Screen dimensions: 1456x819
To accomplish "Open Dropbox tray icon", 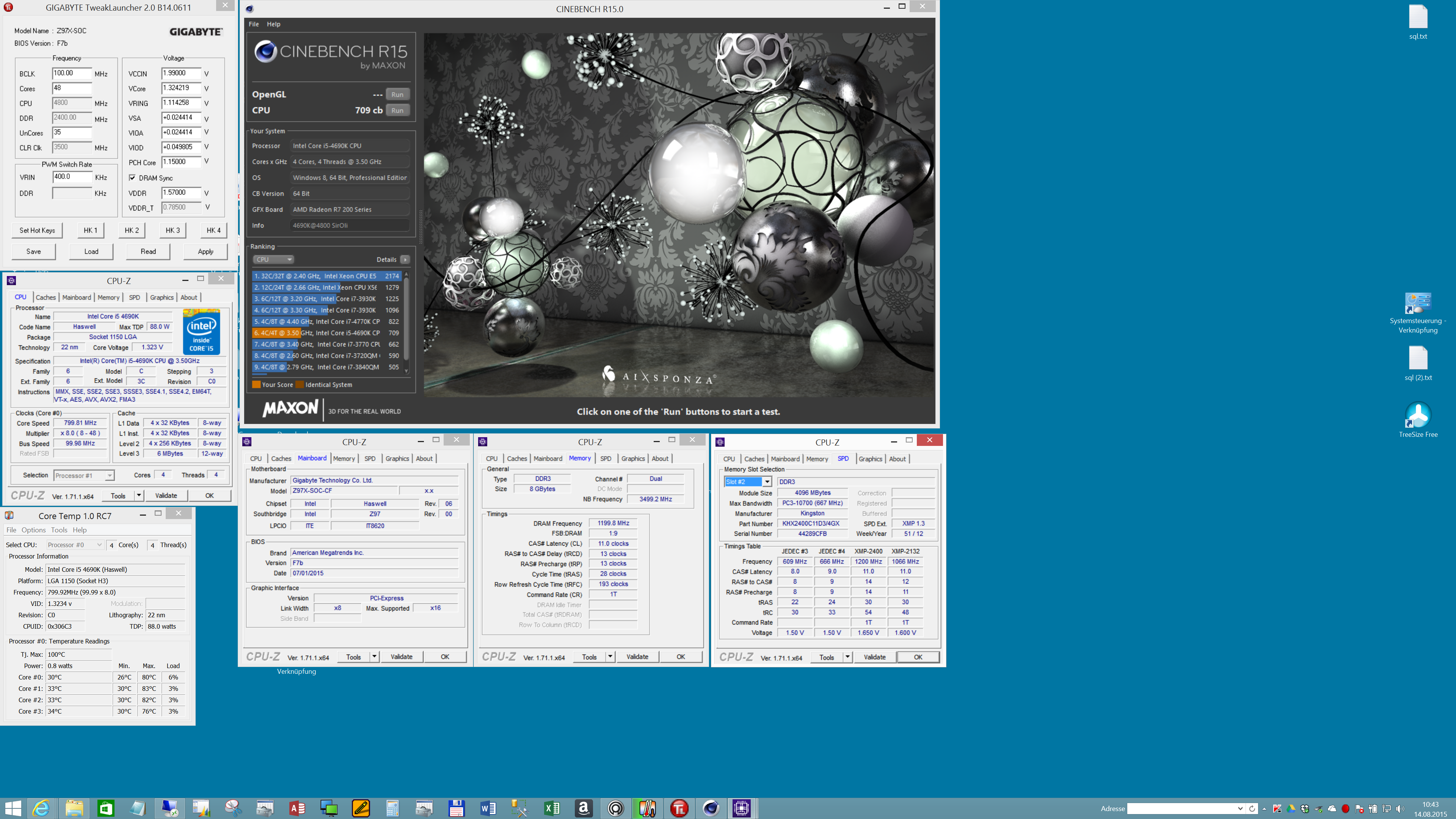I will (1304, 809).
